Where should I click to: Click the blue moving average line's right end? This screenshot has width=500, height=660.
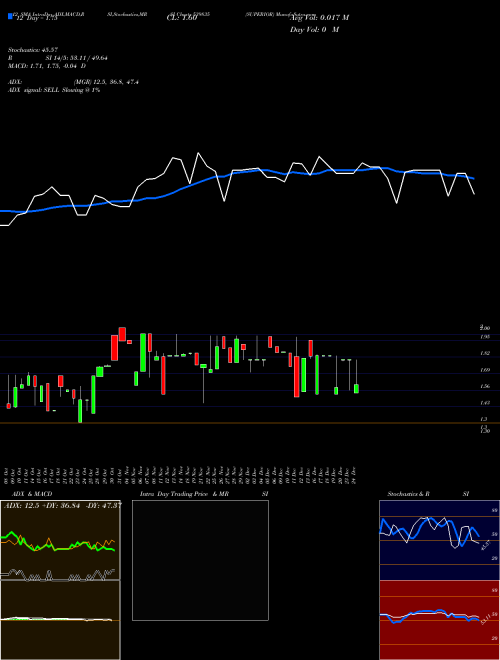point(474,178)
